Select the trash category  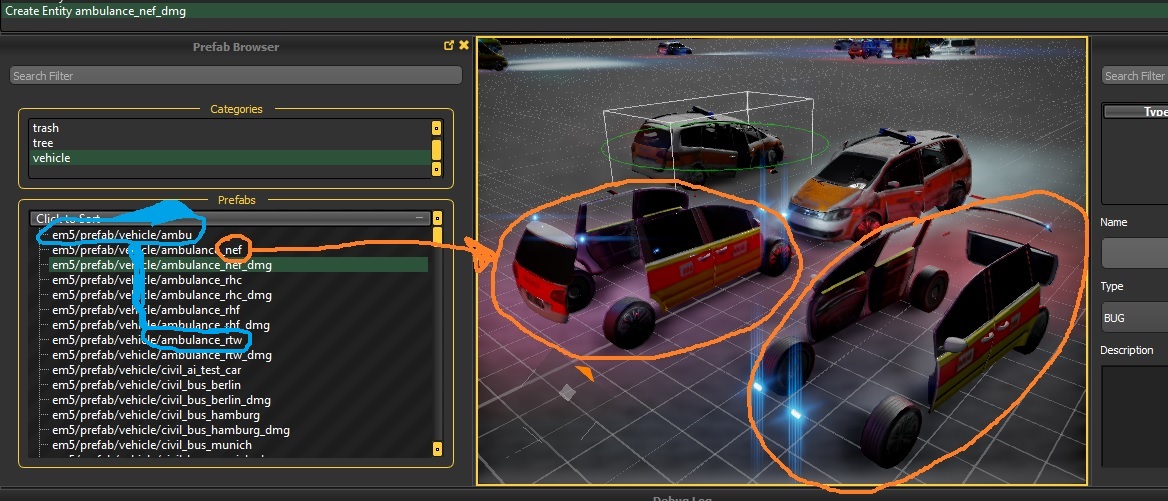pyautogui.click(x=230, y=128)
